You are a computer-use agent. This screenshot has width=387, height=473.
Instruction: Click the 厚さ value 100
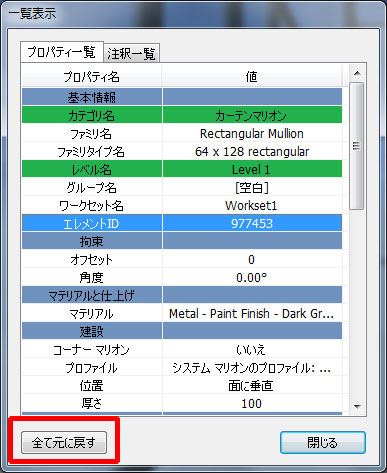tap(252, 403)
